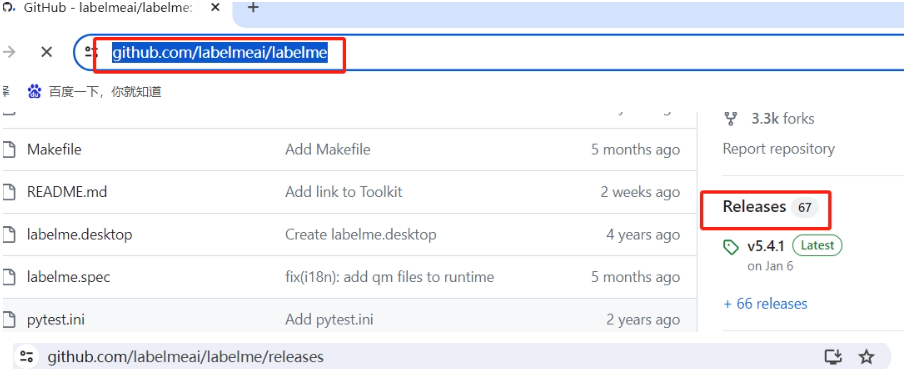
Task: Click the tag icon next to v5.4.1
Action: pyautogui.click(x=730, y=247)
